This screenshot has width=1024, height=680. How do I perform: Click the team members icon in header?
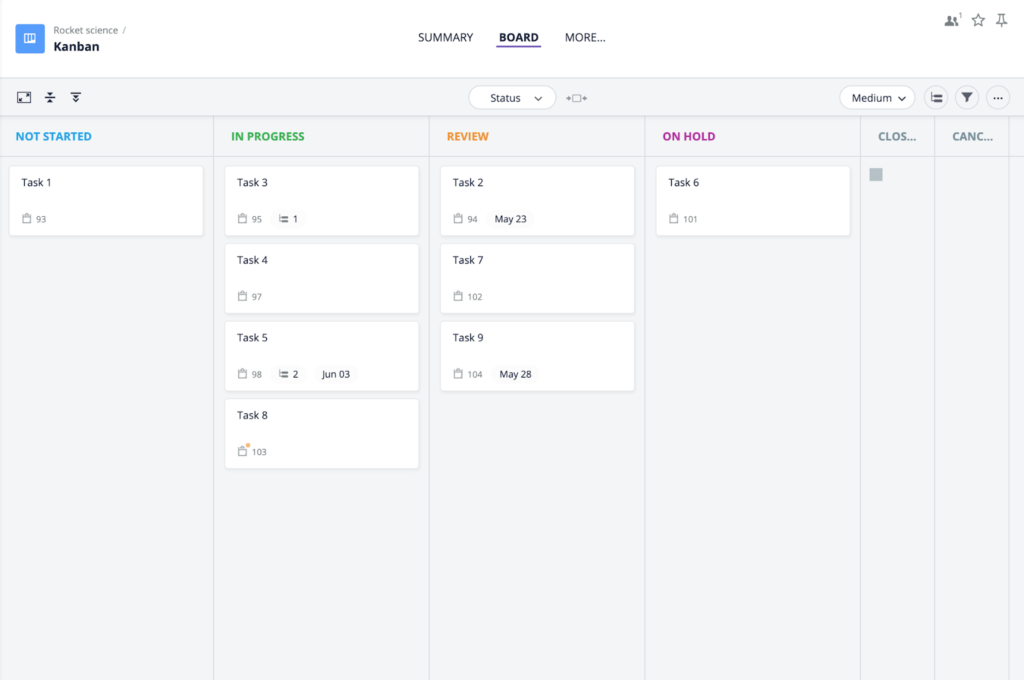tap(950, 19)
